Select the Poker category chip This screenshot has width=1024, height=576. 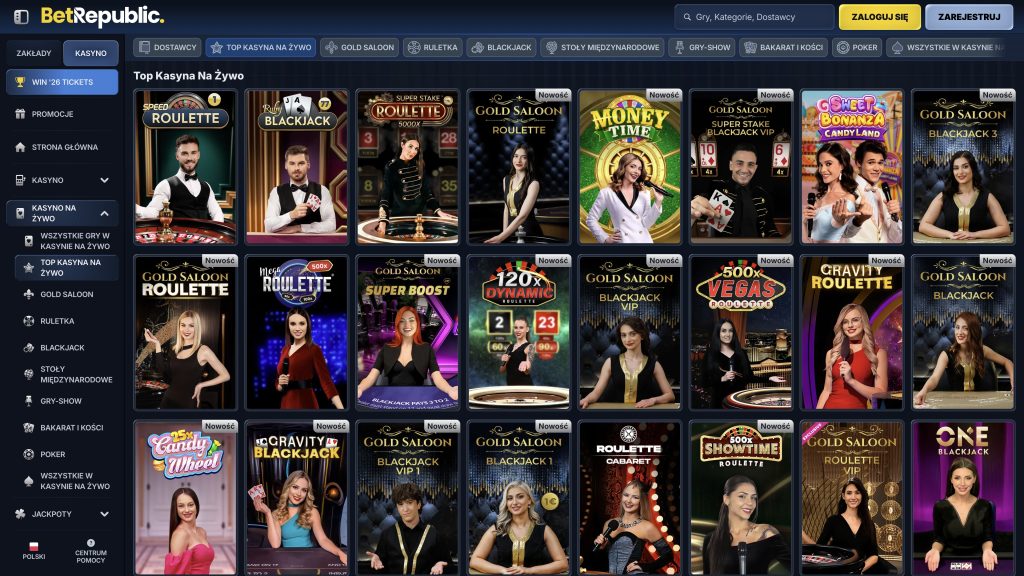coord(857,48)
